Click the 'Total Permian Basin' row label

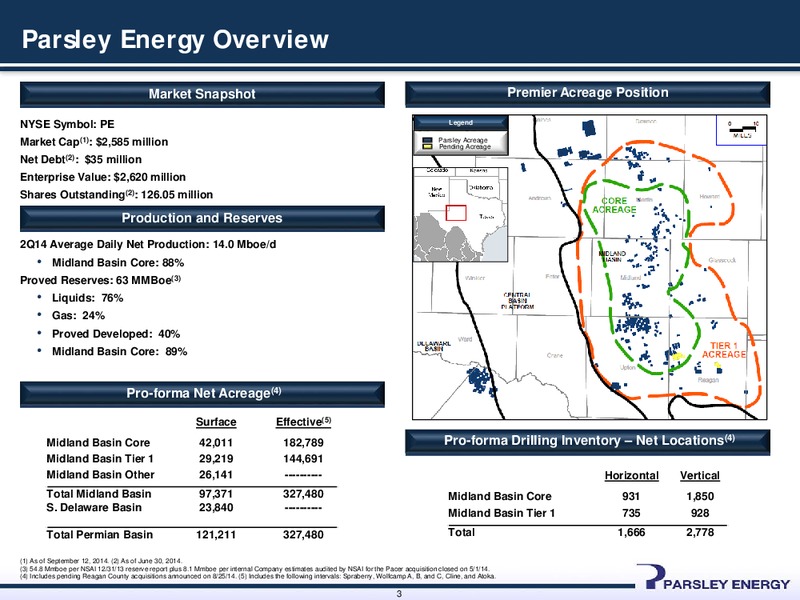coord(99,535)
